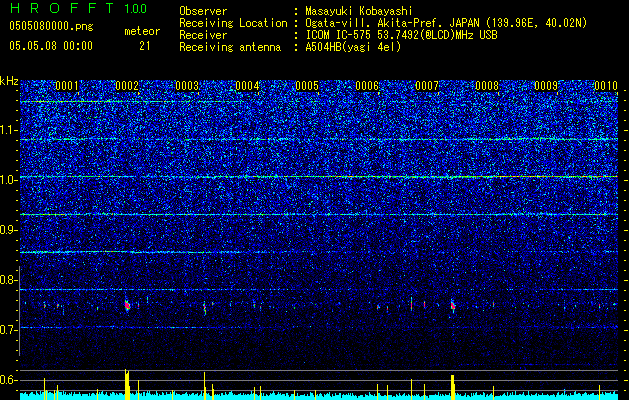
Task: Click the HROFFT 1.00 title text
Action: pos(78,8)
